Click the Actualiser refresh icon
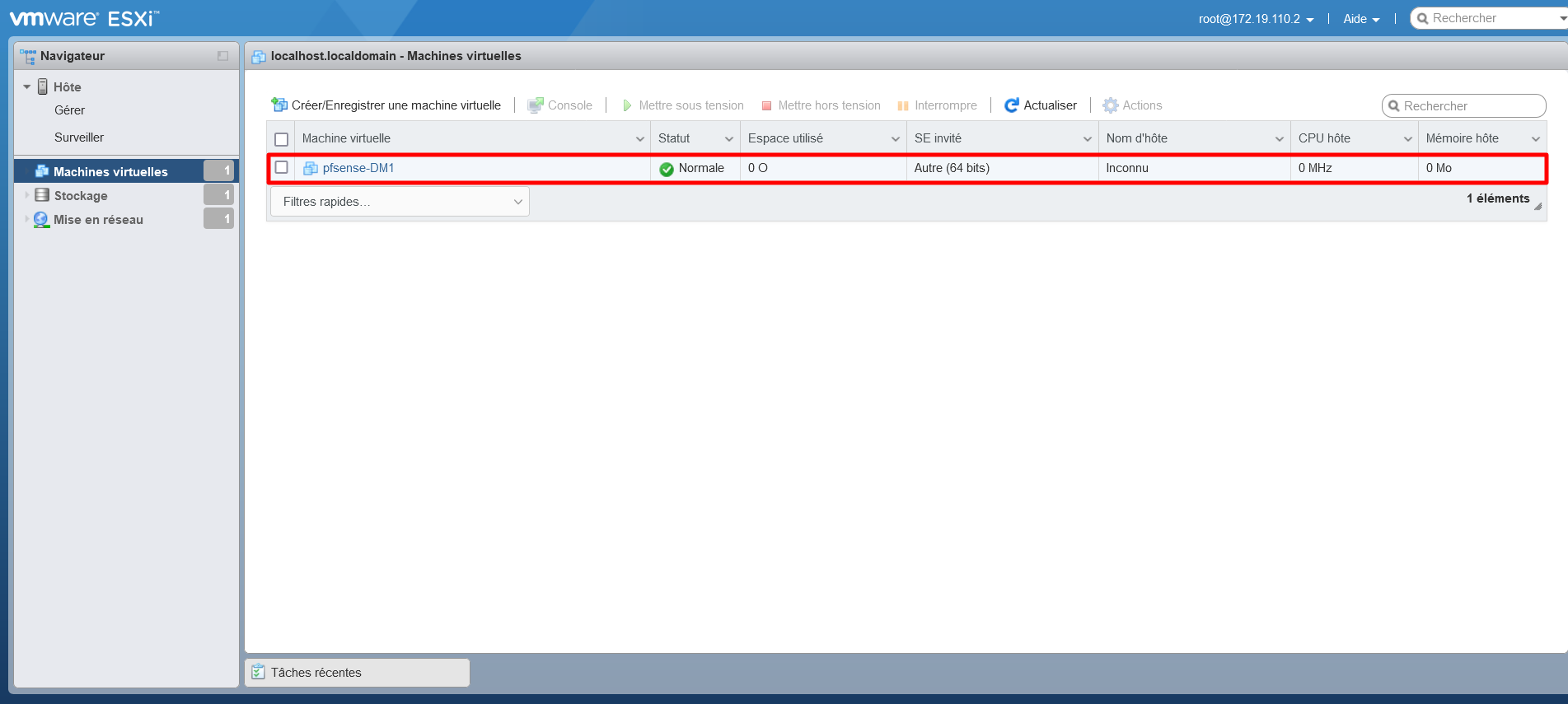The width and height of the screenshot is (1568, 704). (1012, 105)
